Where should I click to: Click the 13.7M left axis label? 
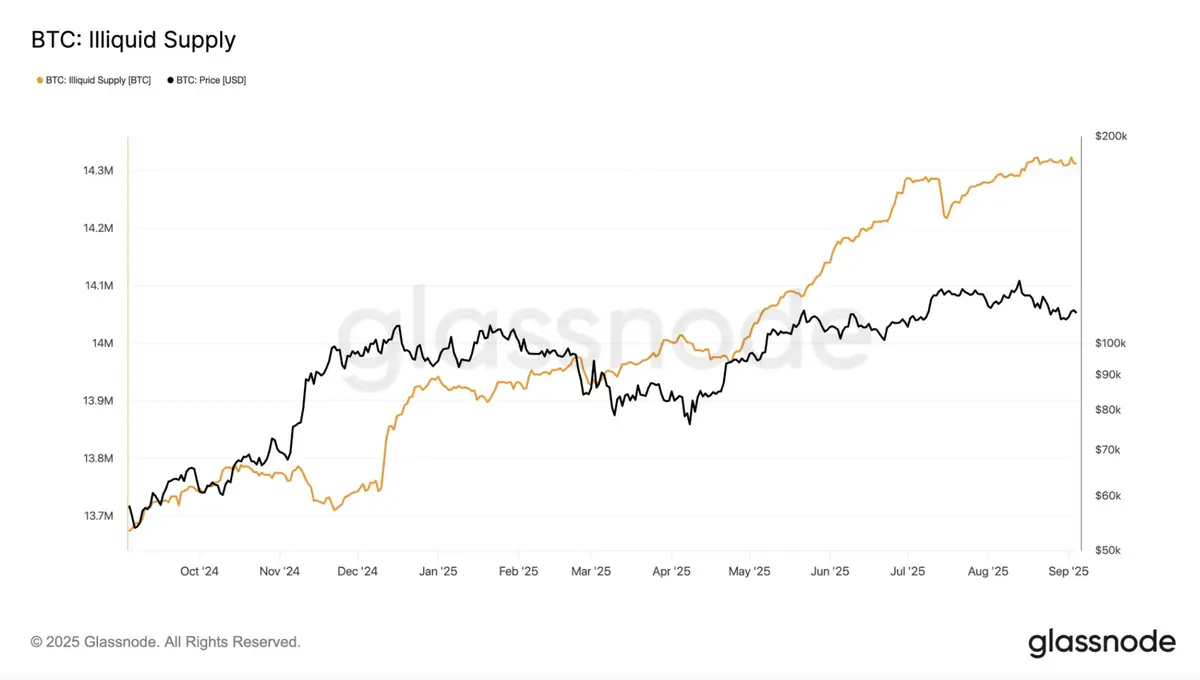point(98,516)
